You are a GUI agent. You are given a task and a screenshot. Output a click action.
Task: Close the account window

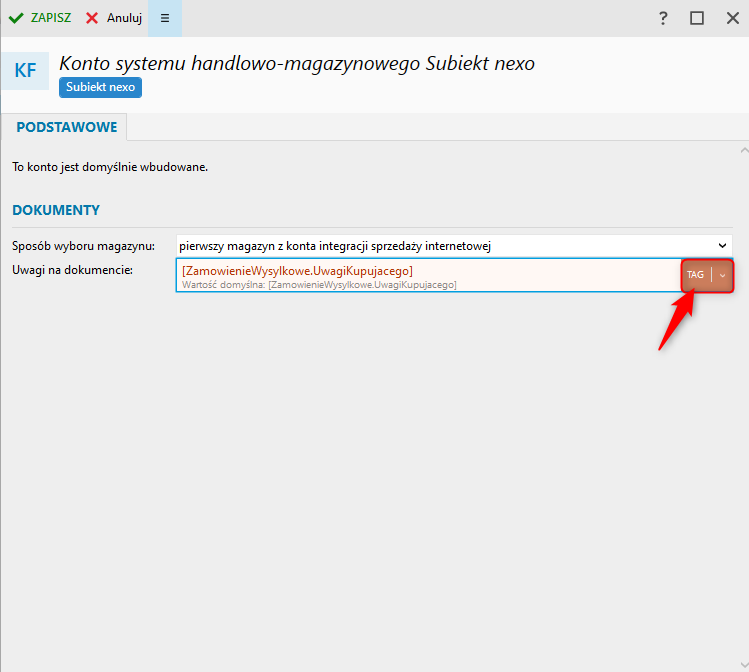733,18
